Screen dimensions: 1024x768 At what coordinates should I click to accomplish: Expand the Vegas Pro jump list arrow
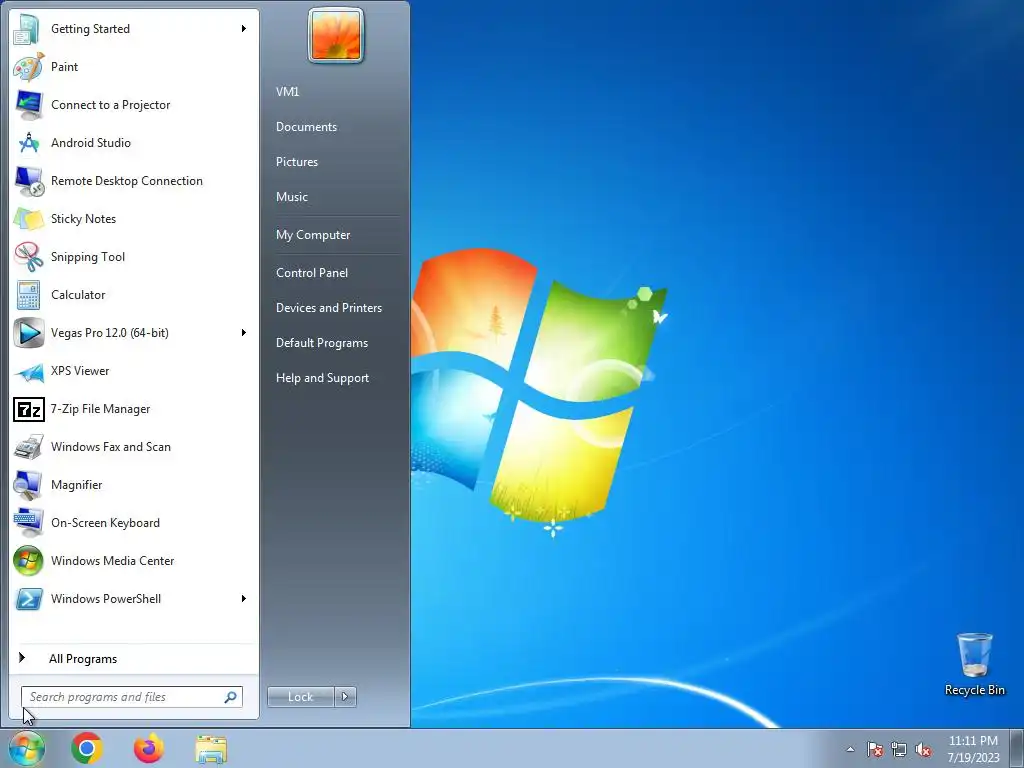pos(244,332)
